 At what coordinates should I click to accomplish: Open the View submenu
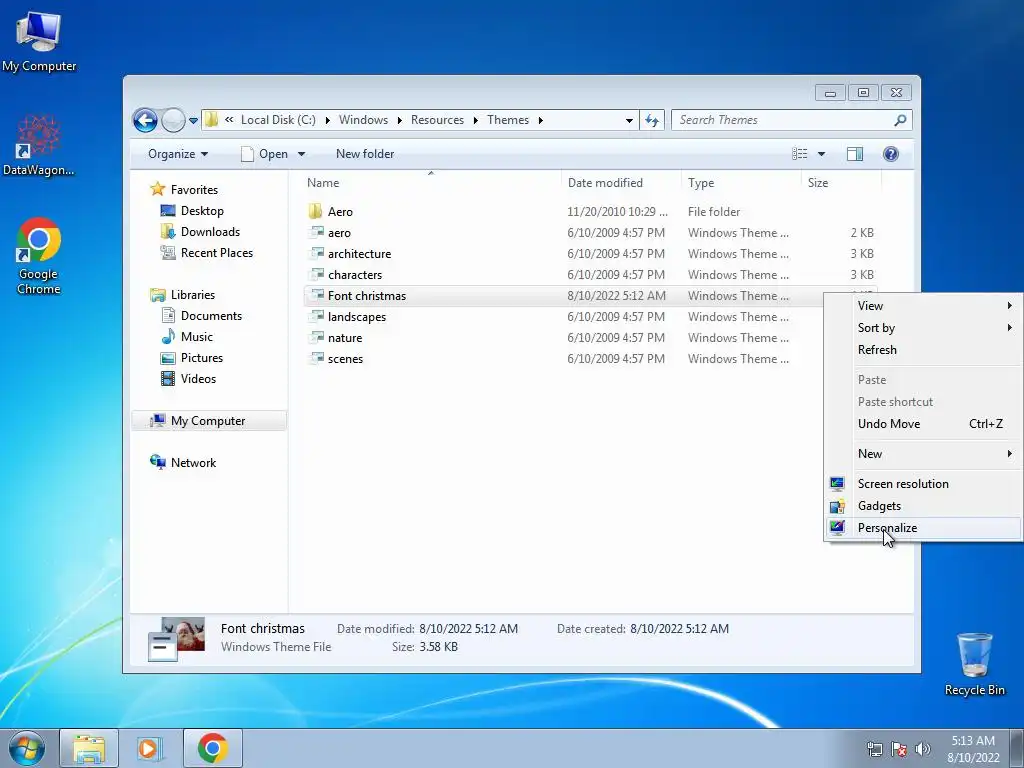(923, 306)
